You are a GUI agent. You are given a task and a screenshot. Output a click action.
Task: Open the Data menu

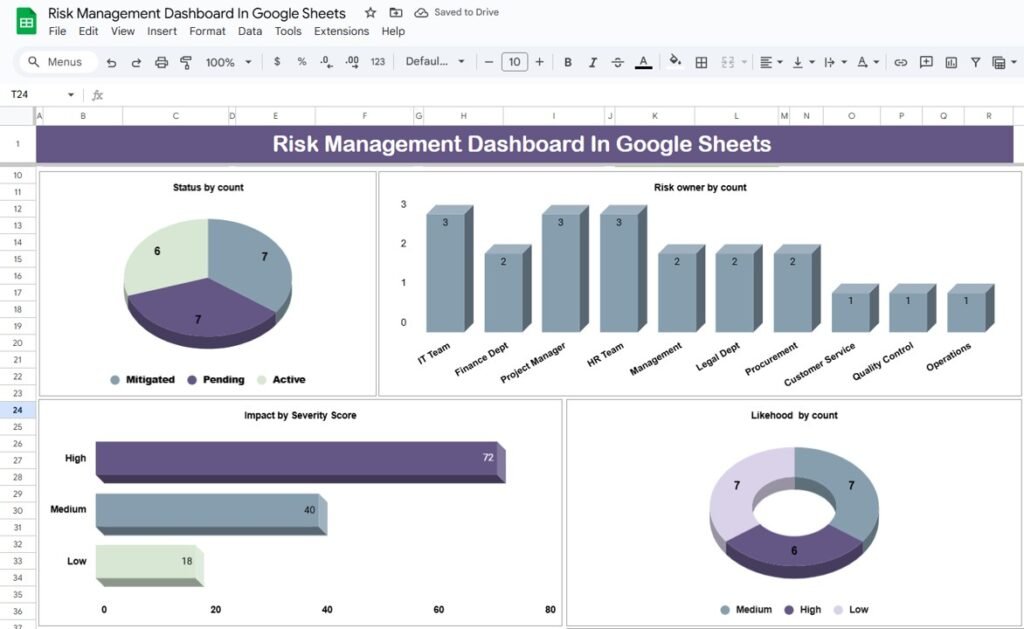point(249,31)
